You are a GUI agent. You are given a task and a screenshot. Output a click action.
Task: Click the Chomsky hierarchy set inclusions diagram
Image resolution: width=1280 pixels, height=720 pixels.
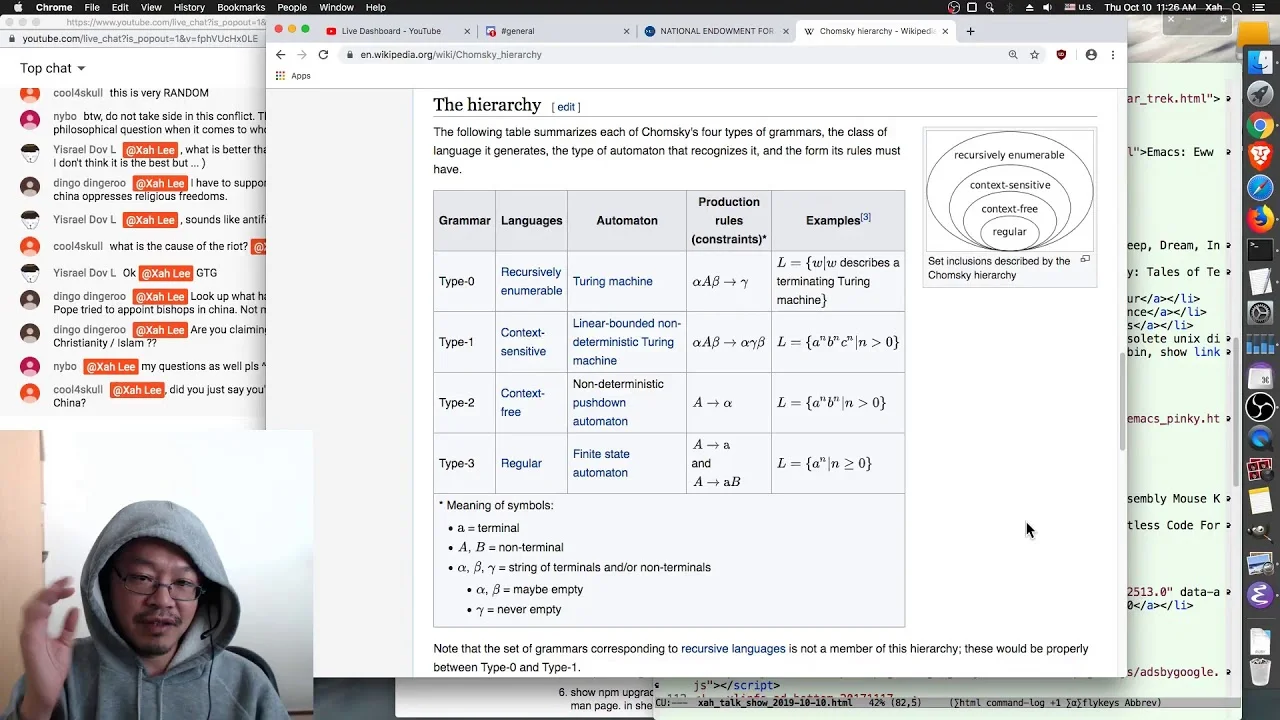(x=1009, y=190)
